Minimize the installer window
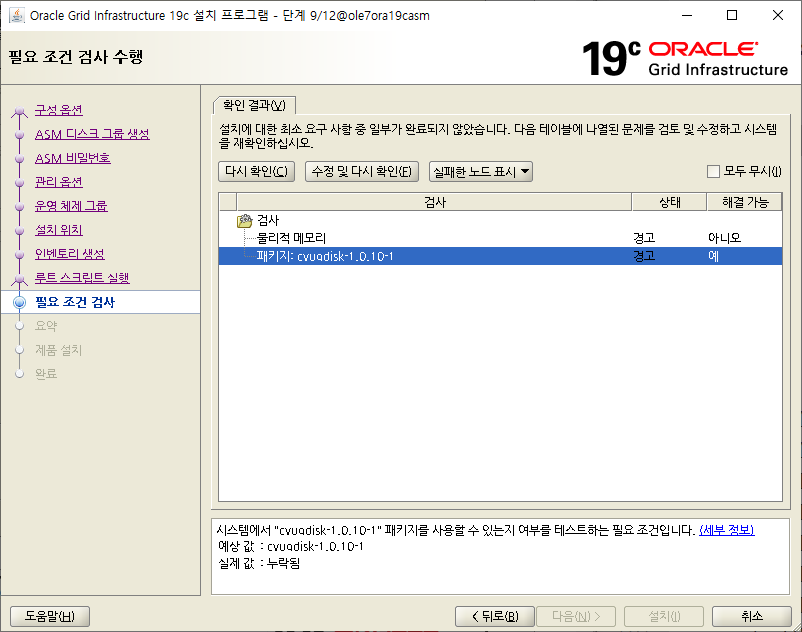 click(687, 15)
